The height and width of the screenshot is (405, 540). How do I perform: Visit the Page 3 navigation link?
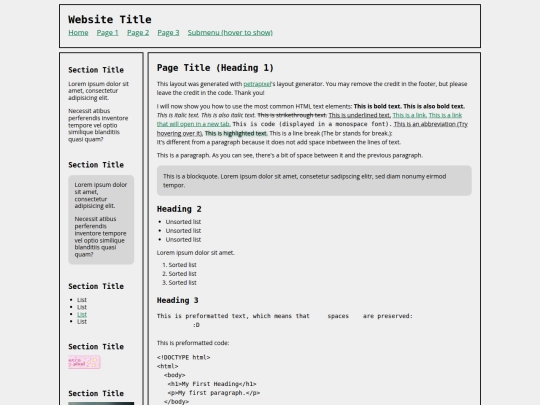(168, 32)
